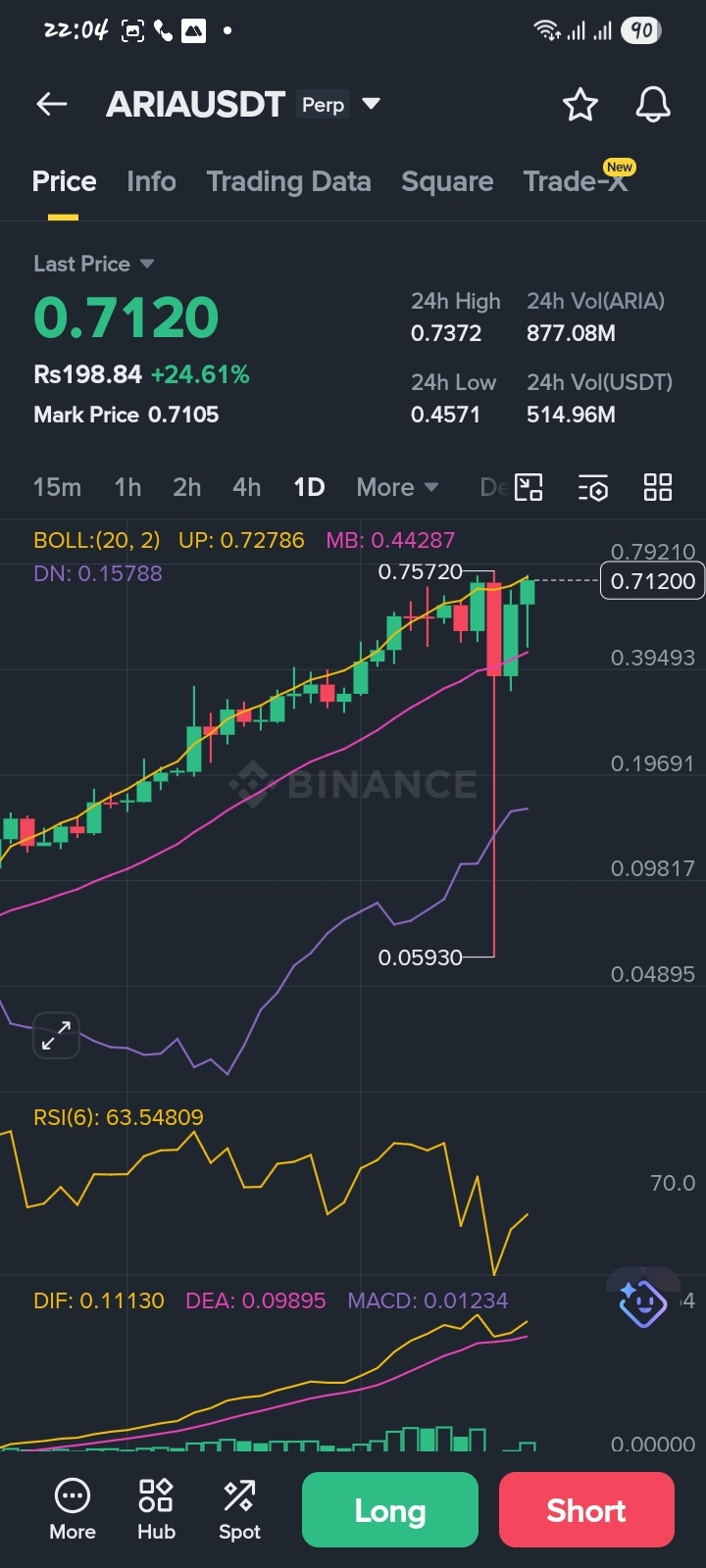Tap the red Short button
The image size is (706, 1568).
coord(586,1510)
